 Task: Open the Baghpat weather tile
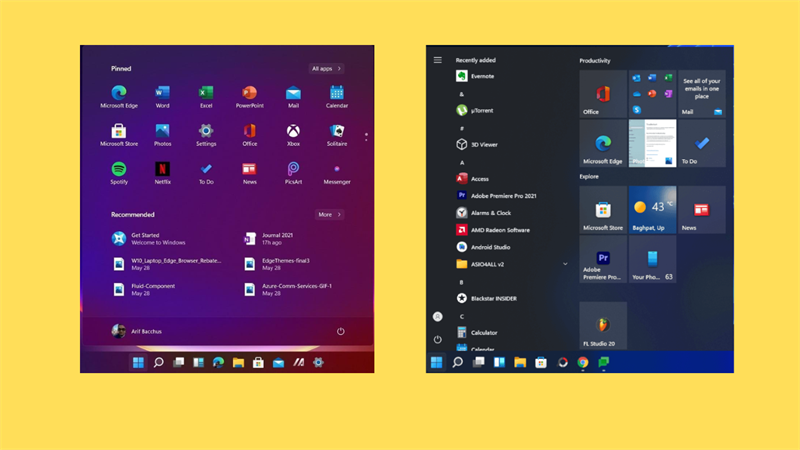[x=653, y=210]
